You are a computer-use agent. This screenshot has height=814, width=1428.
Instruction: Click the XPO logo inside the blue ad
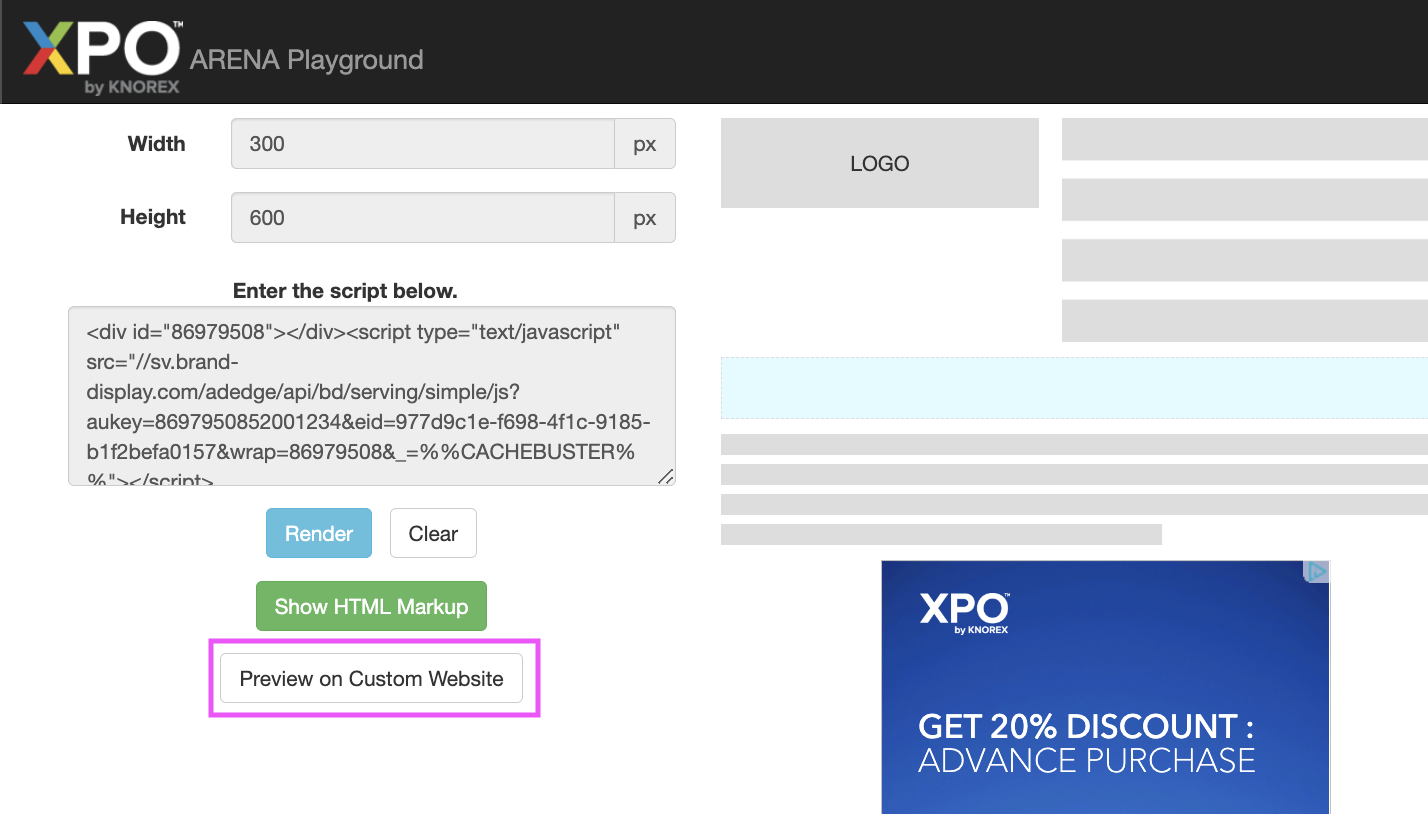[x=964, y=613]
